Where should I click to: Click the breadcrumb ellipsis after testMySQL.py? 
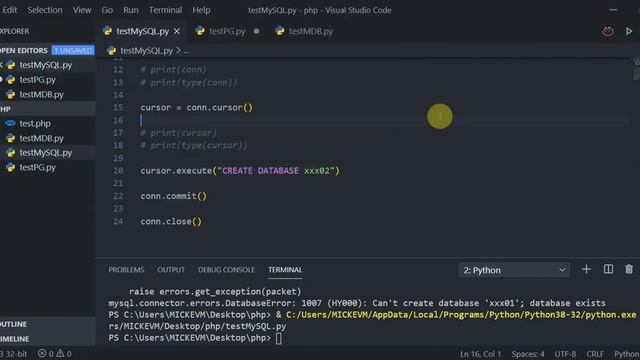tap(187, 51)
